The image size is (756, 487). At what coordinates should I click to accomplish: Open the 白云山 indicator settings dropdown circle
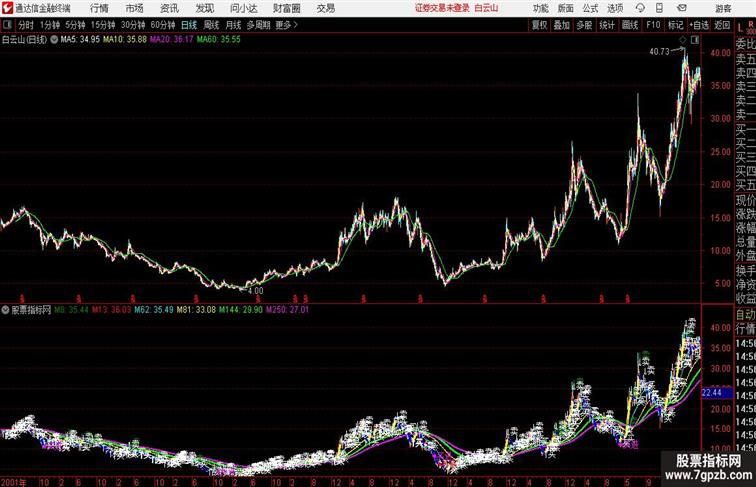click(54, 40)
